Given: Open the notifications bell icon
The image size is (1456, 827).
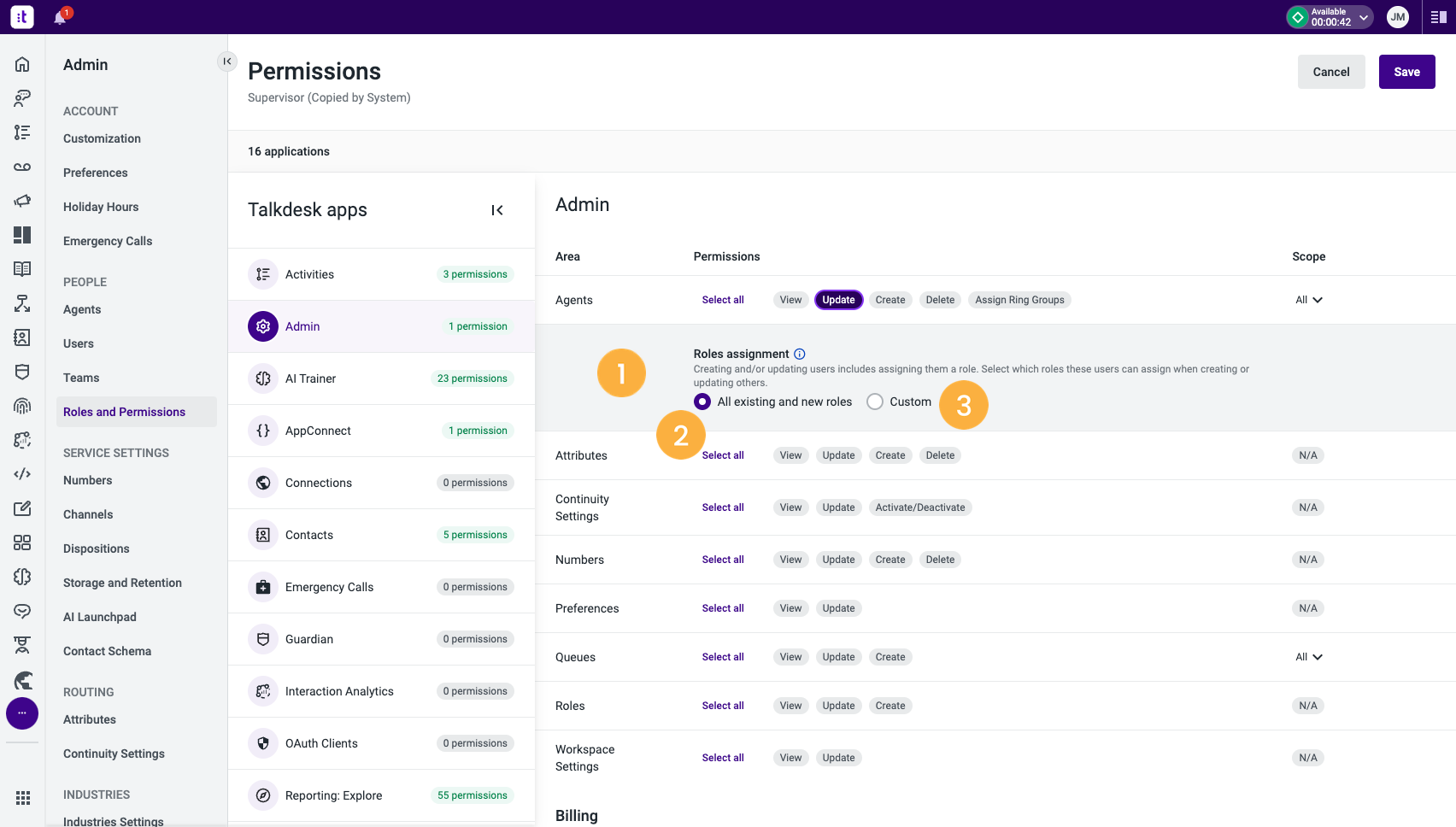Looking at the screenshot, I should coord(60,17).
